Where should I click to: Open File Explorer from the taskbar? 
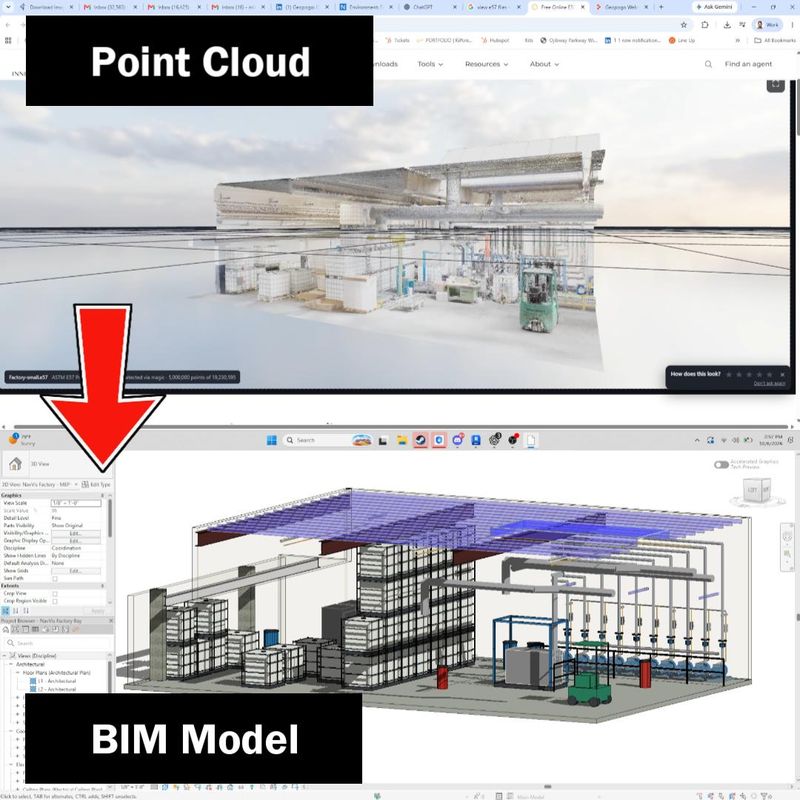(x=402, y=440)
